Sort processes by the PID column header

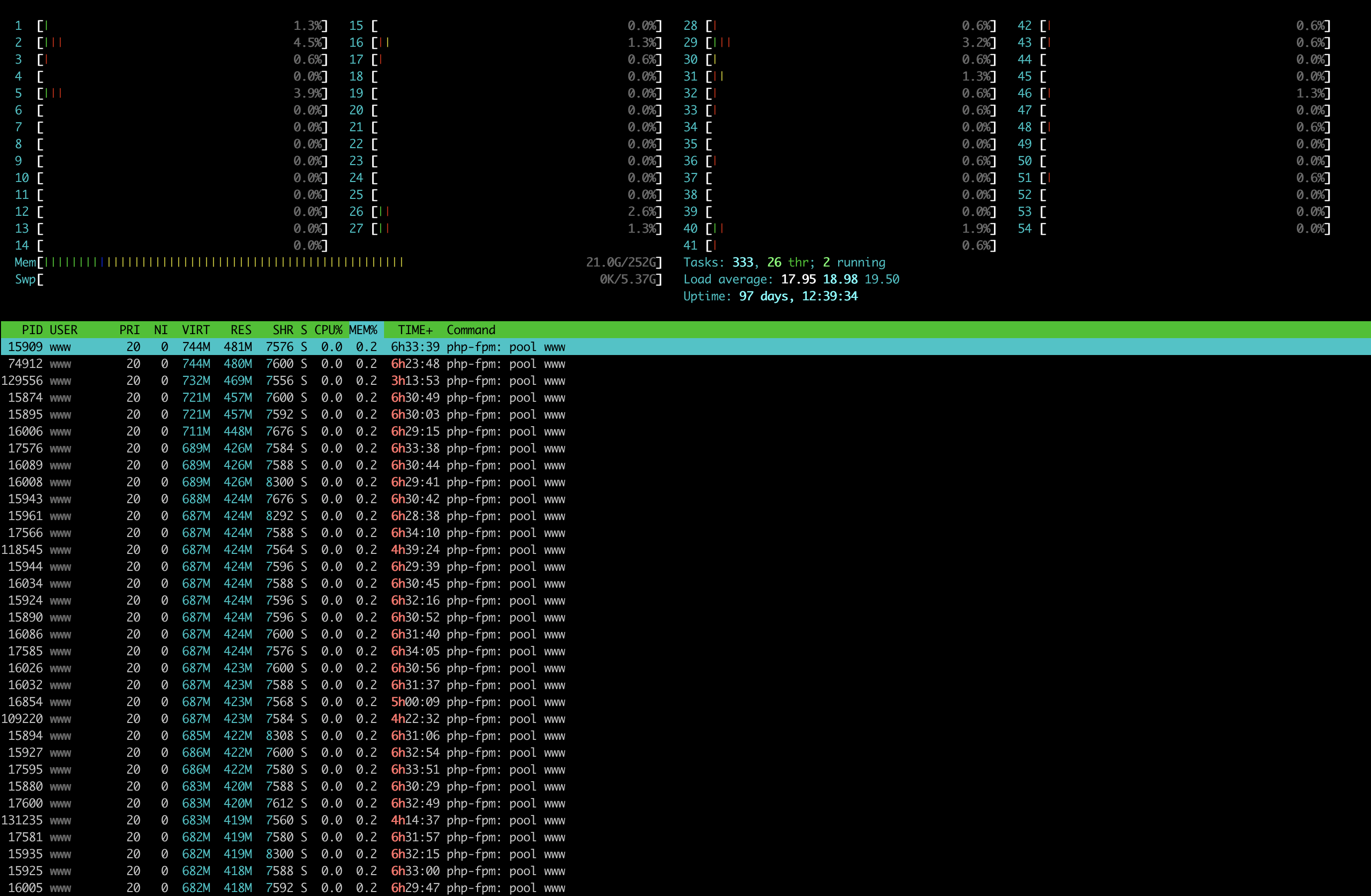pyautogui.click(x=32, y=329)
